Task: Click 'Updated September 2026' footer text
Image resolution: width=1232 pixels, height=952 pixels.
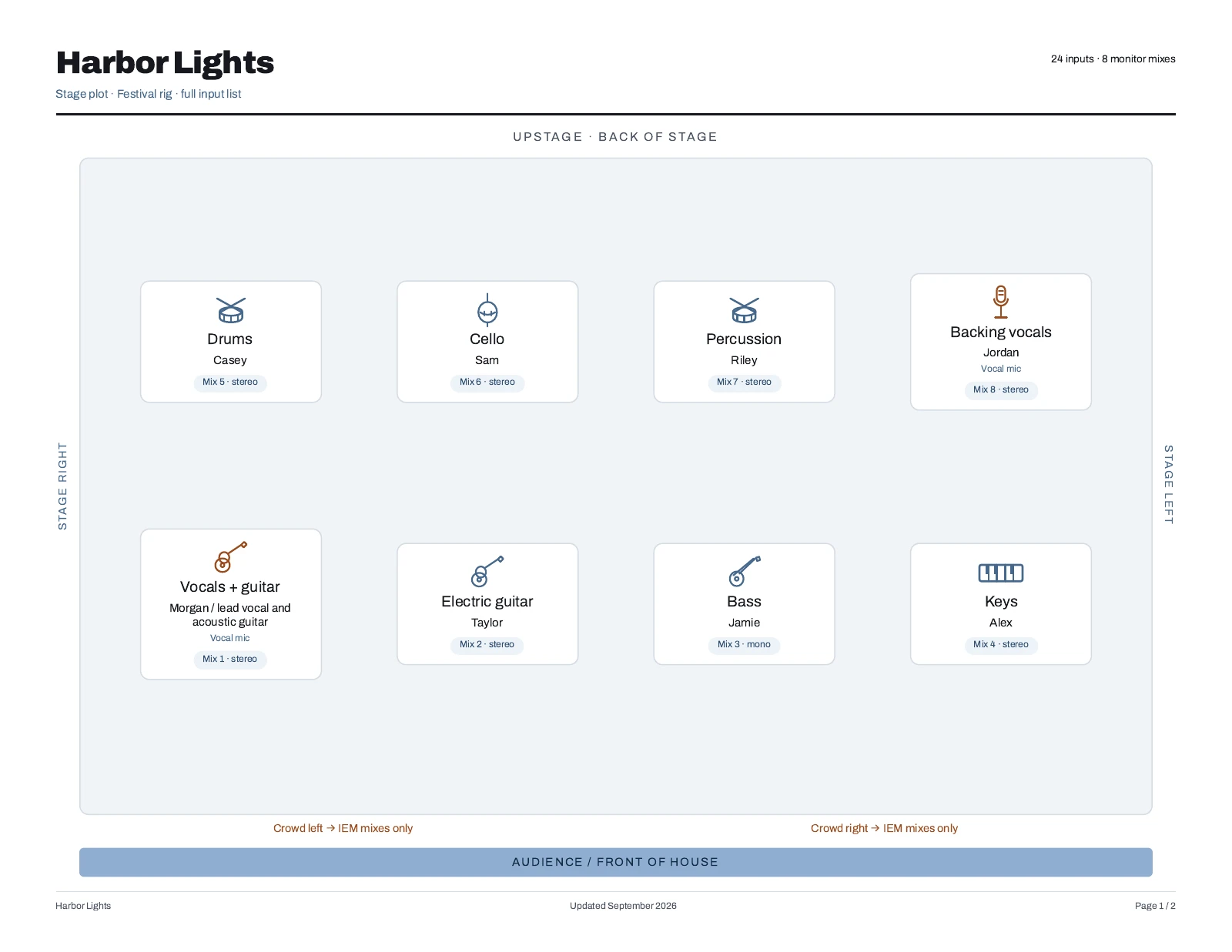Action: (623, 906)
